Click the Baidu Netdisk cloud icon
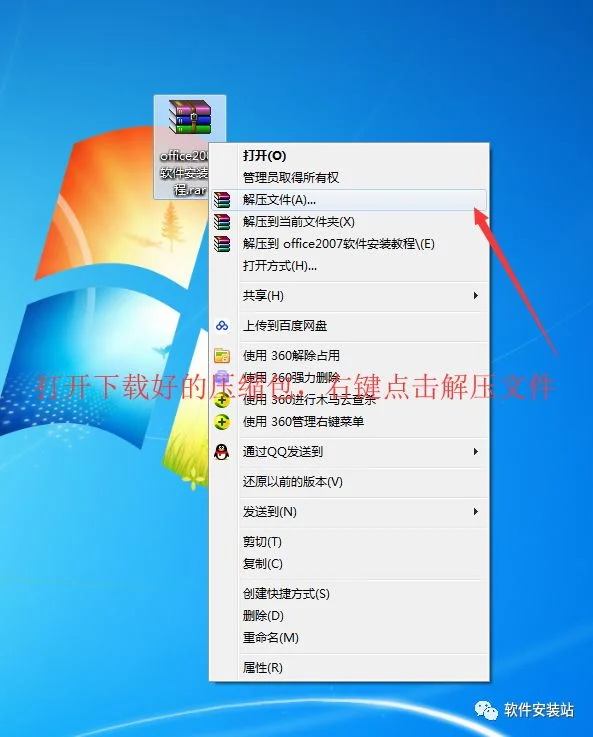 click(x=222, y=325)
